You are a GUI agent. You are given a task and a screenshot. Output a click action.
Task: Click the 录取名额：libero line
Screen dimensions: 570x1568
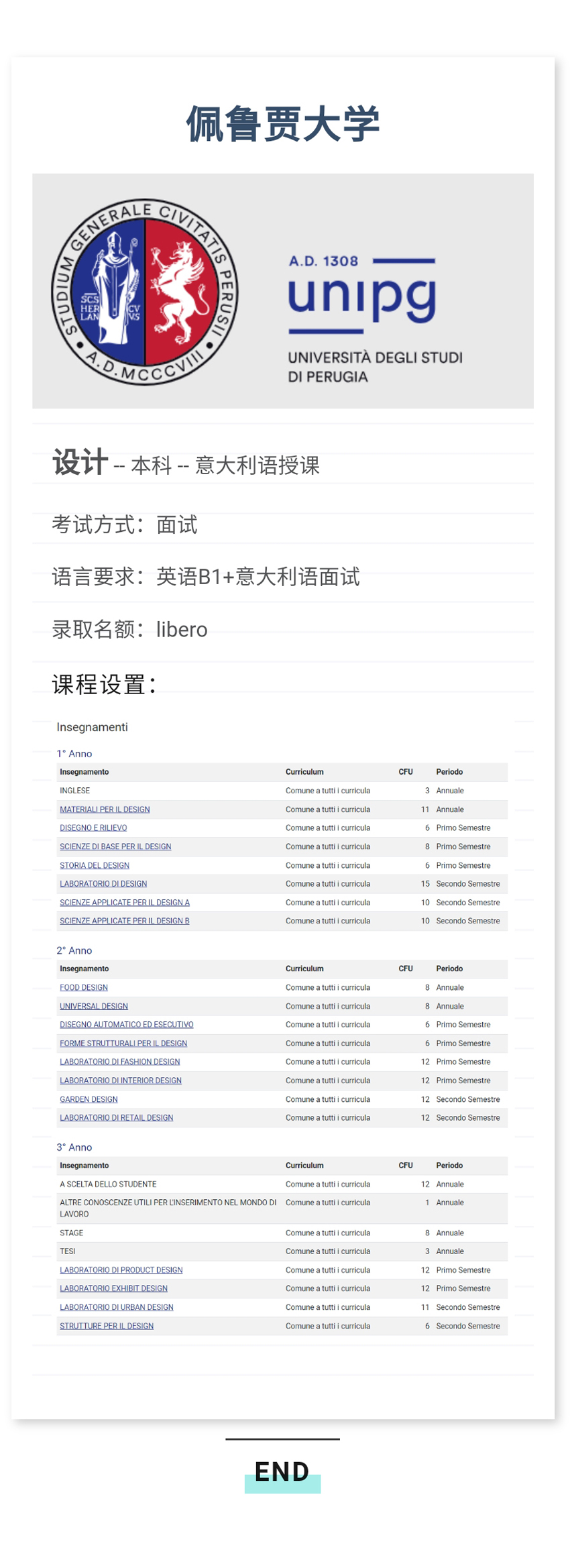click(x=130, y=629)
